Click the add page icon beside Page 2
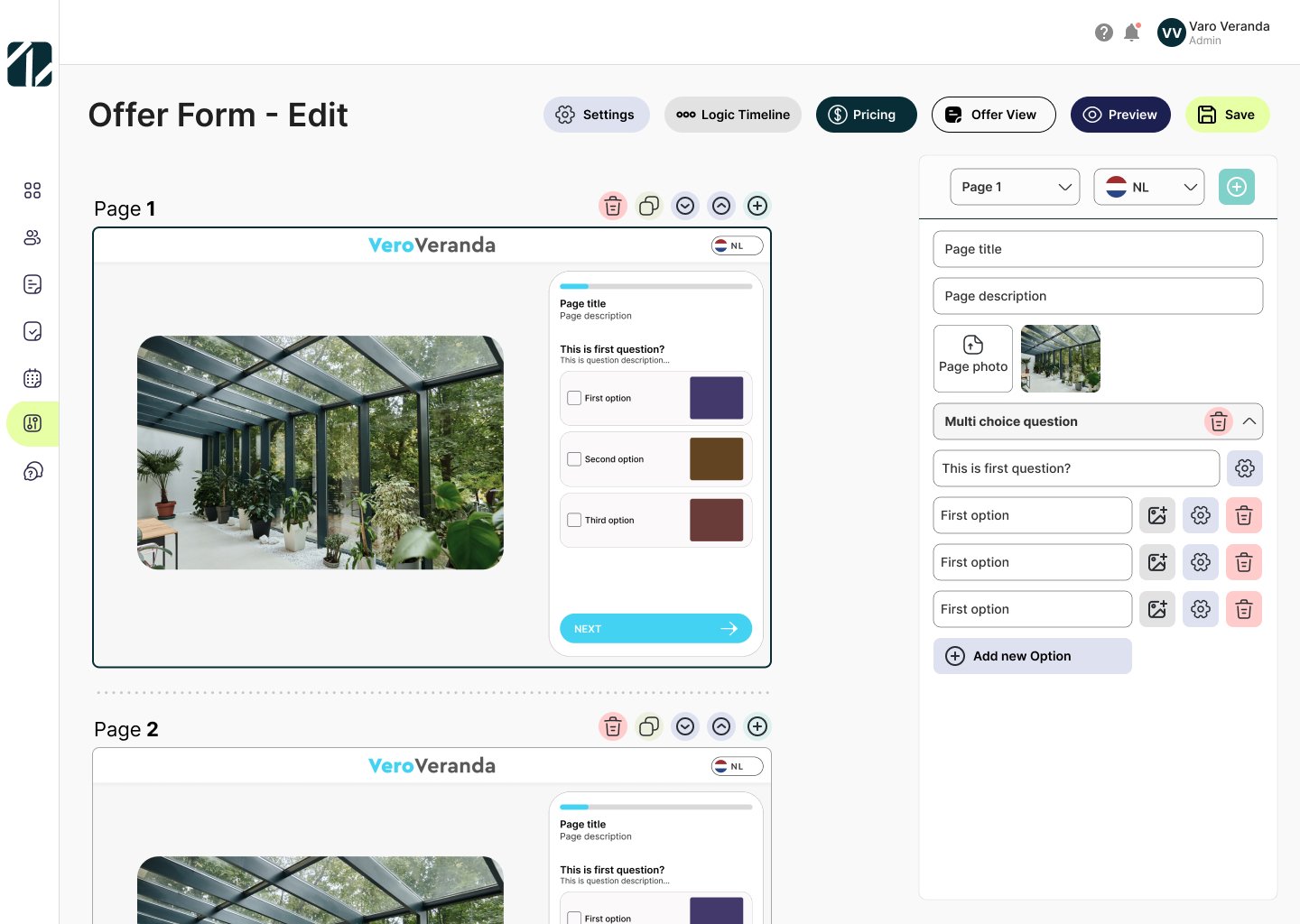1300x924 pixels. point(757,726)
